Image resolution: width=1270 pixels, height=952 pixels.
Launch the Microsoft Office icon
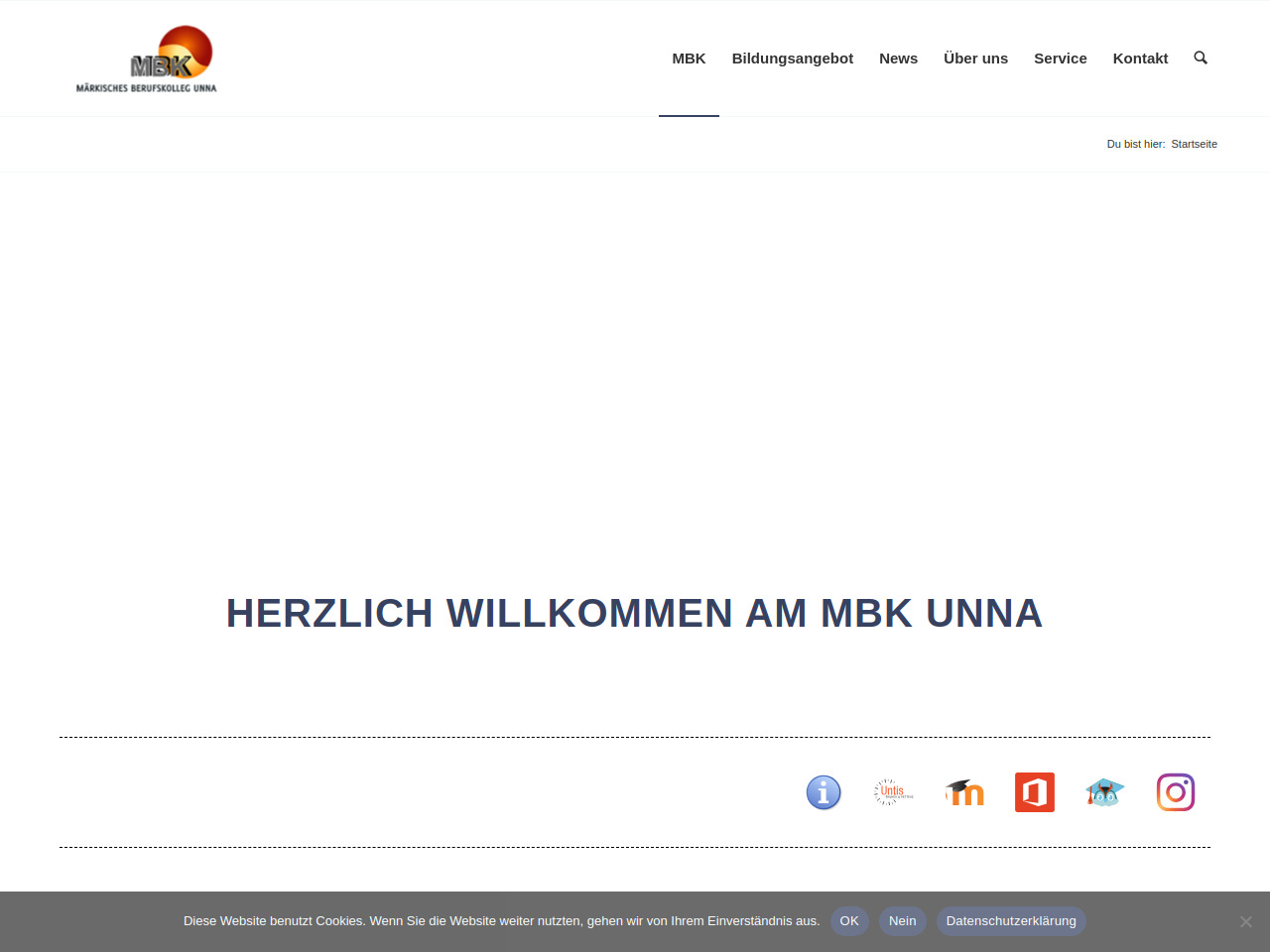1035,792
